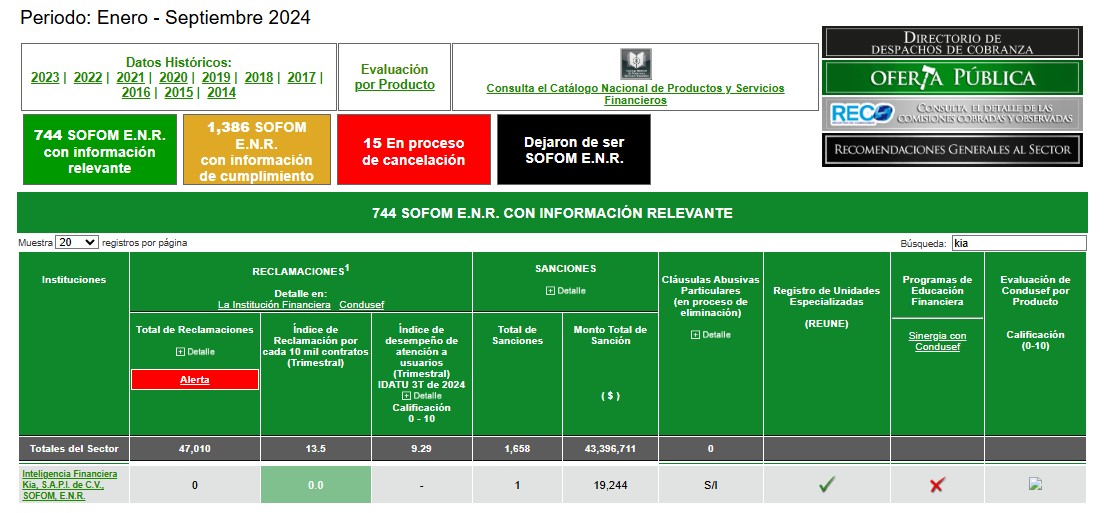Screen dimensions: 1120x513
Task: Click the red Alerta button
Action: point(194,380)
